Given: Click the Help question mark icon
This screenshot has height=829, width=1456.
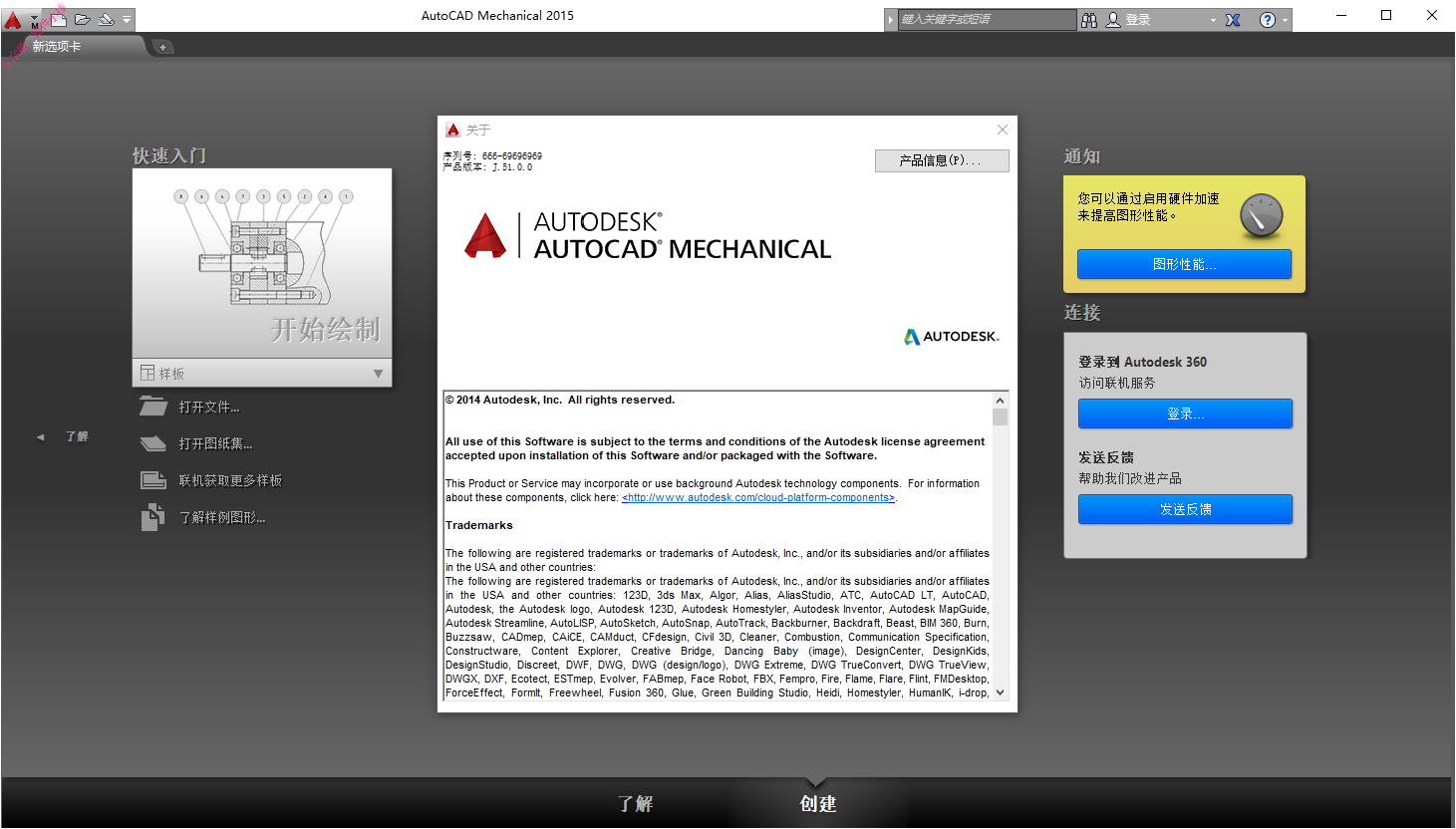Looking at the screenshot, I should [1267, 20].
